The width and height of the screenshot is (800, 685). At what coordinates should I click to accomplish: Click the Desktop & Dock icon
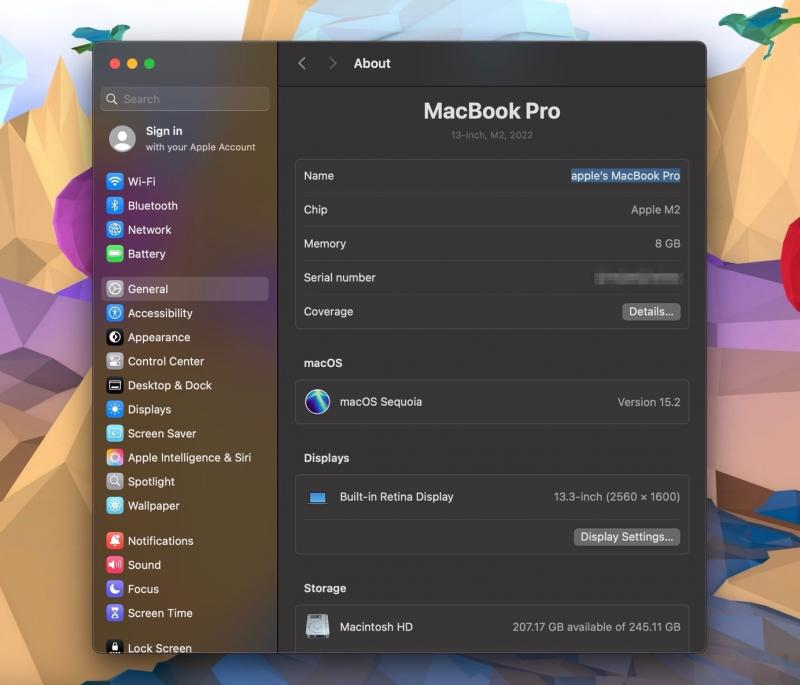pos(115,385)
